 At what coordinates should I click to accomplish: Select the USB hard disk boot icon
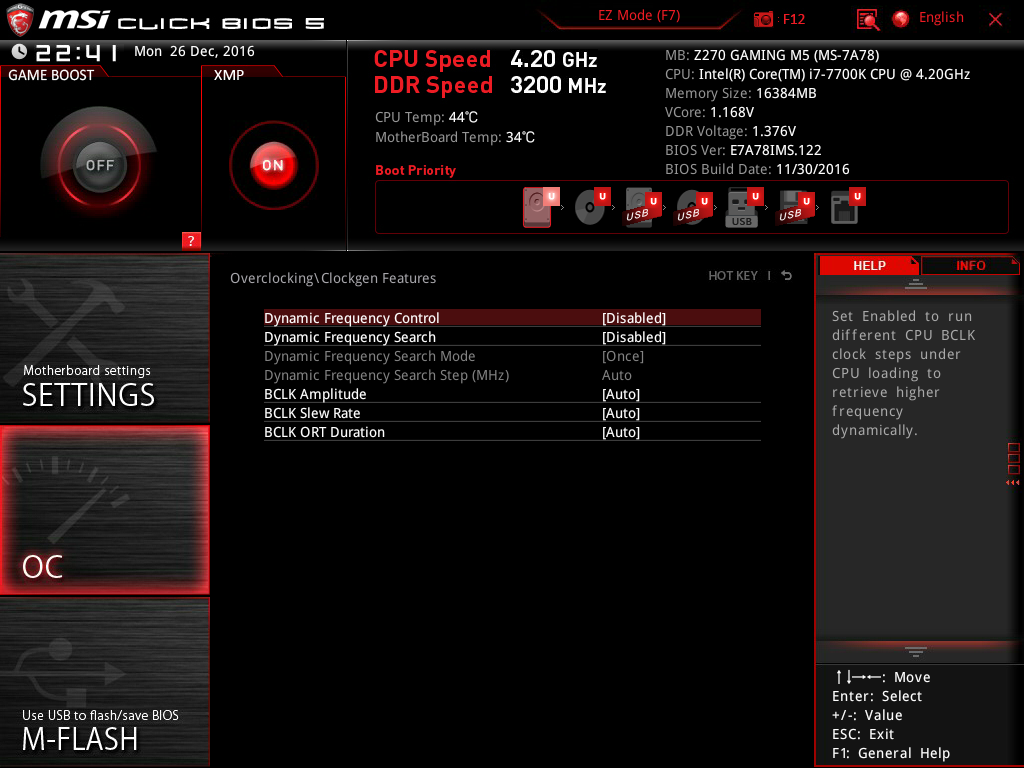click(643, 207)
